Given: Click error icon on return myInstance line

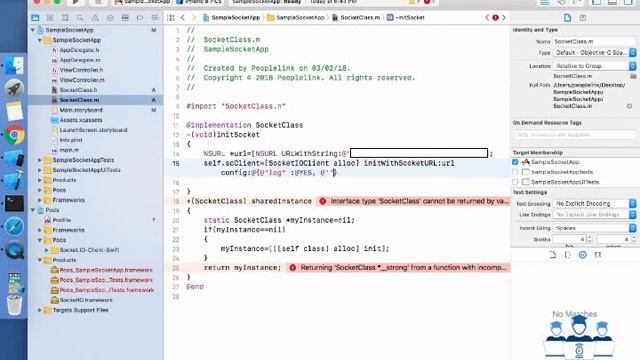Looking at the screenshot, I should (x=293, y=268).
